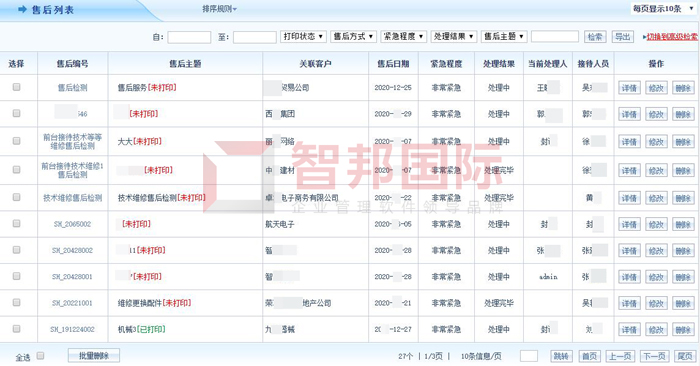Switch to advanced search via 切换到高级检索
700x366 pixels.
tap(672, 37)
